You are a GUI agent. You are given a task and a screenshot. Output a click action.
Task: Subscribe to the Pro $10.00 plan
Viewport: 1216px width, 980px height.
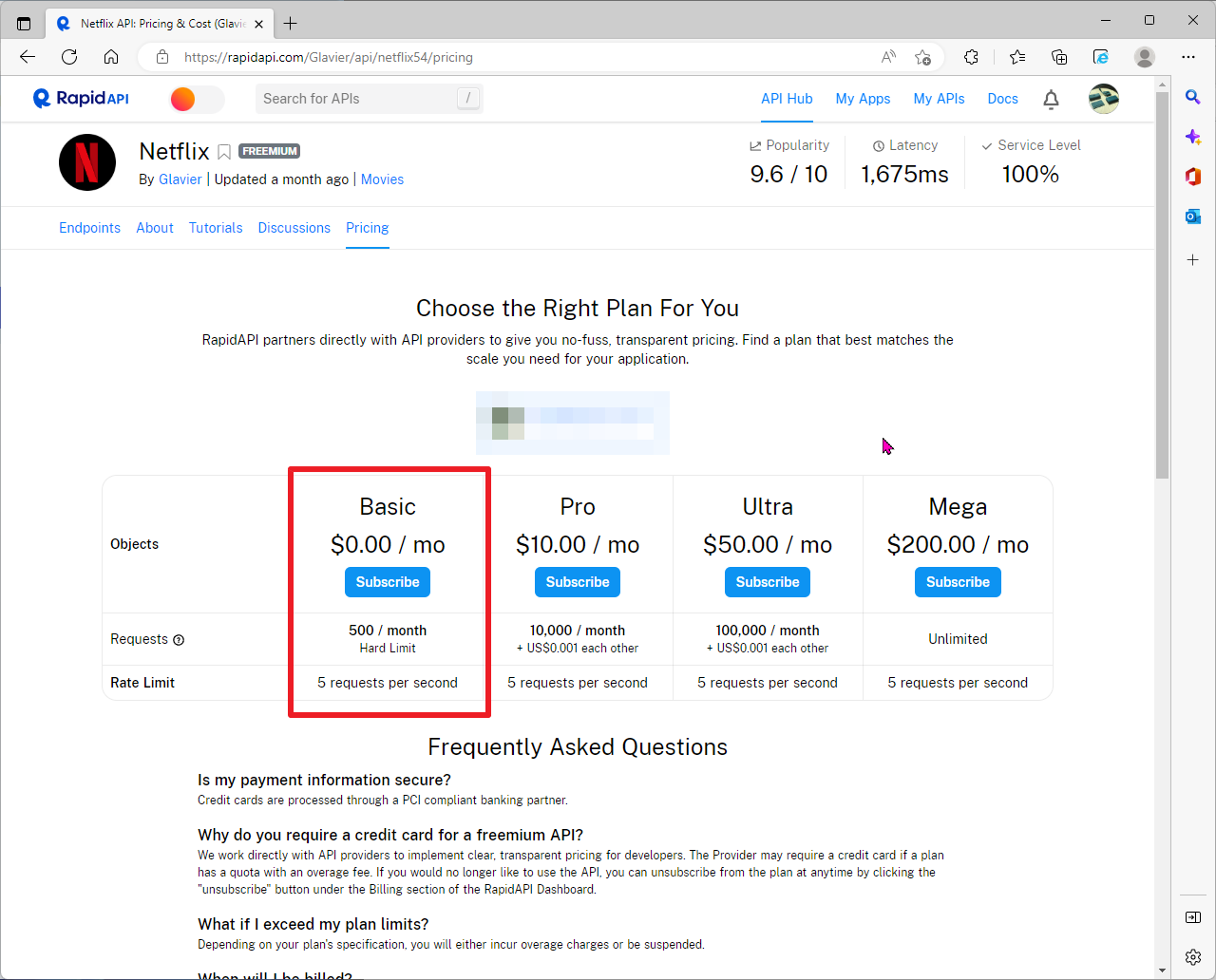point(578,582)
